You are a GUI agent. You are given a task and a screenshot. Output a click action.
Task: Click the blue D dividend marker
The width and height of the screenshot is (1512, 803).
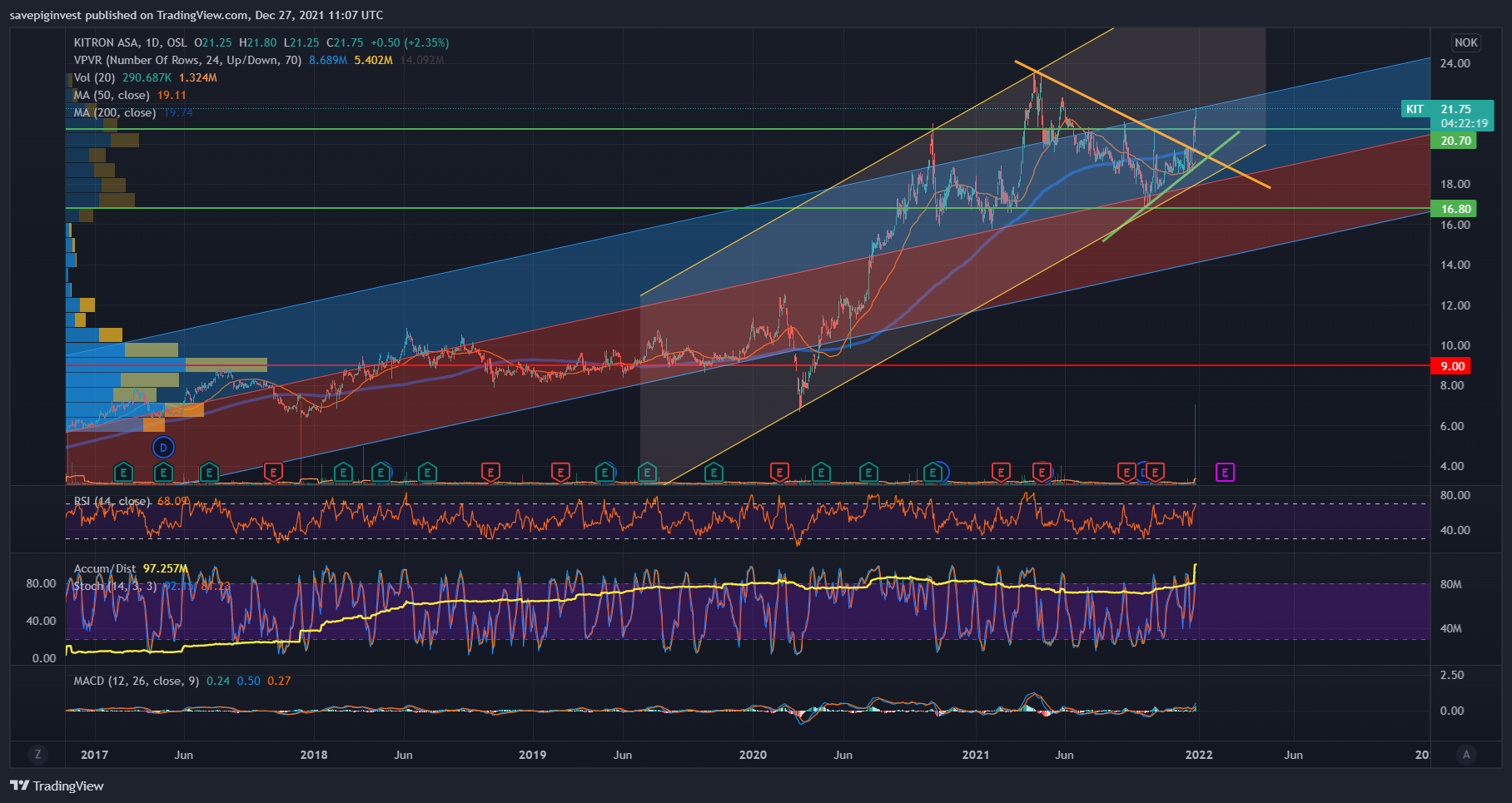point(163,448)
